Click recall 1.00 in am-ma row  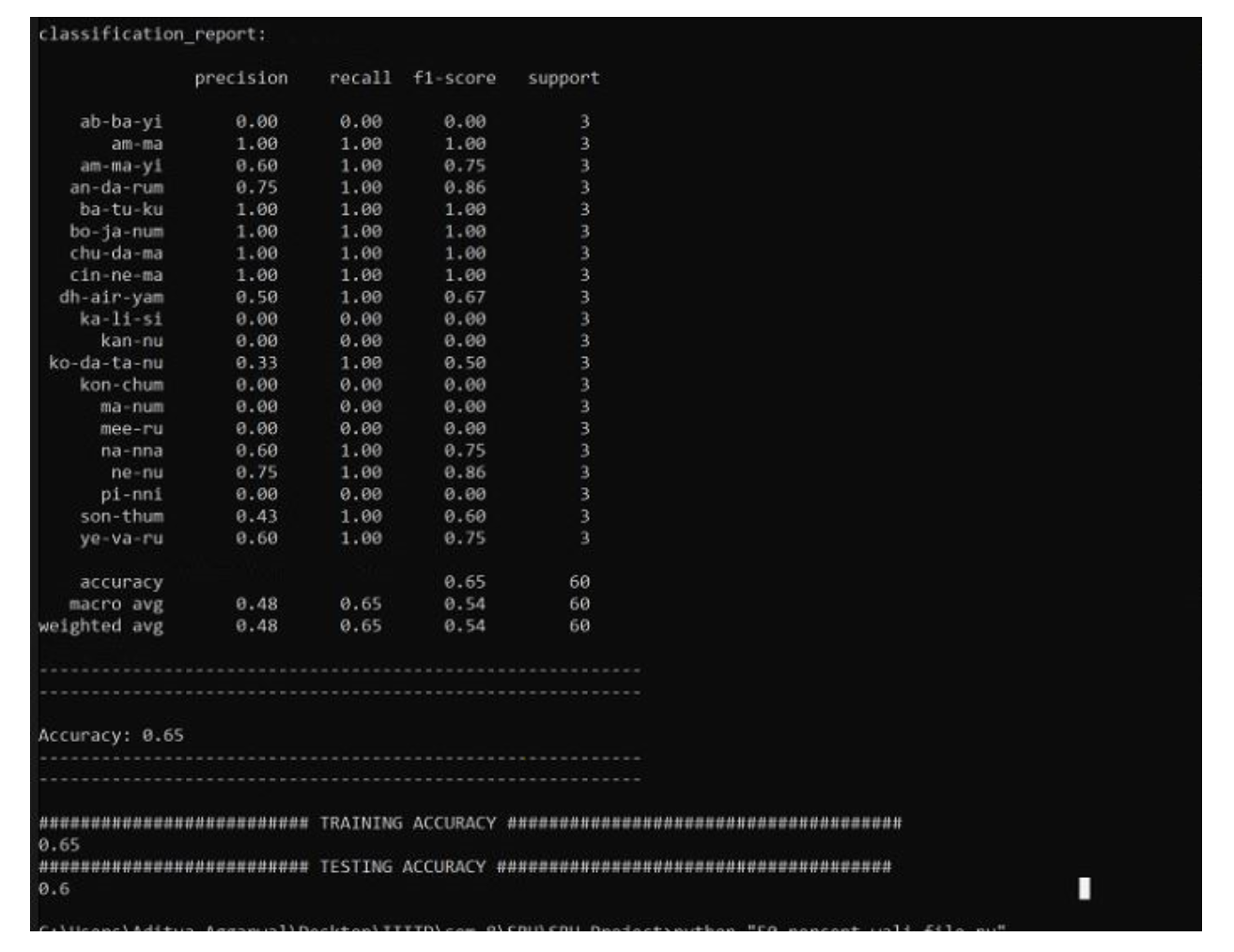pyautogui.click(x=361, y=144)
